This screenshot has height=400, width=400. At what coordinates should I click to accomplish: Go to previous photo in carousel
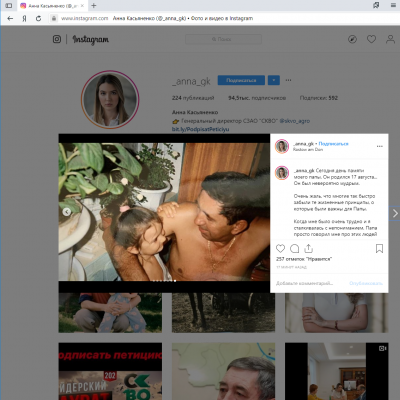point(67,212)
